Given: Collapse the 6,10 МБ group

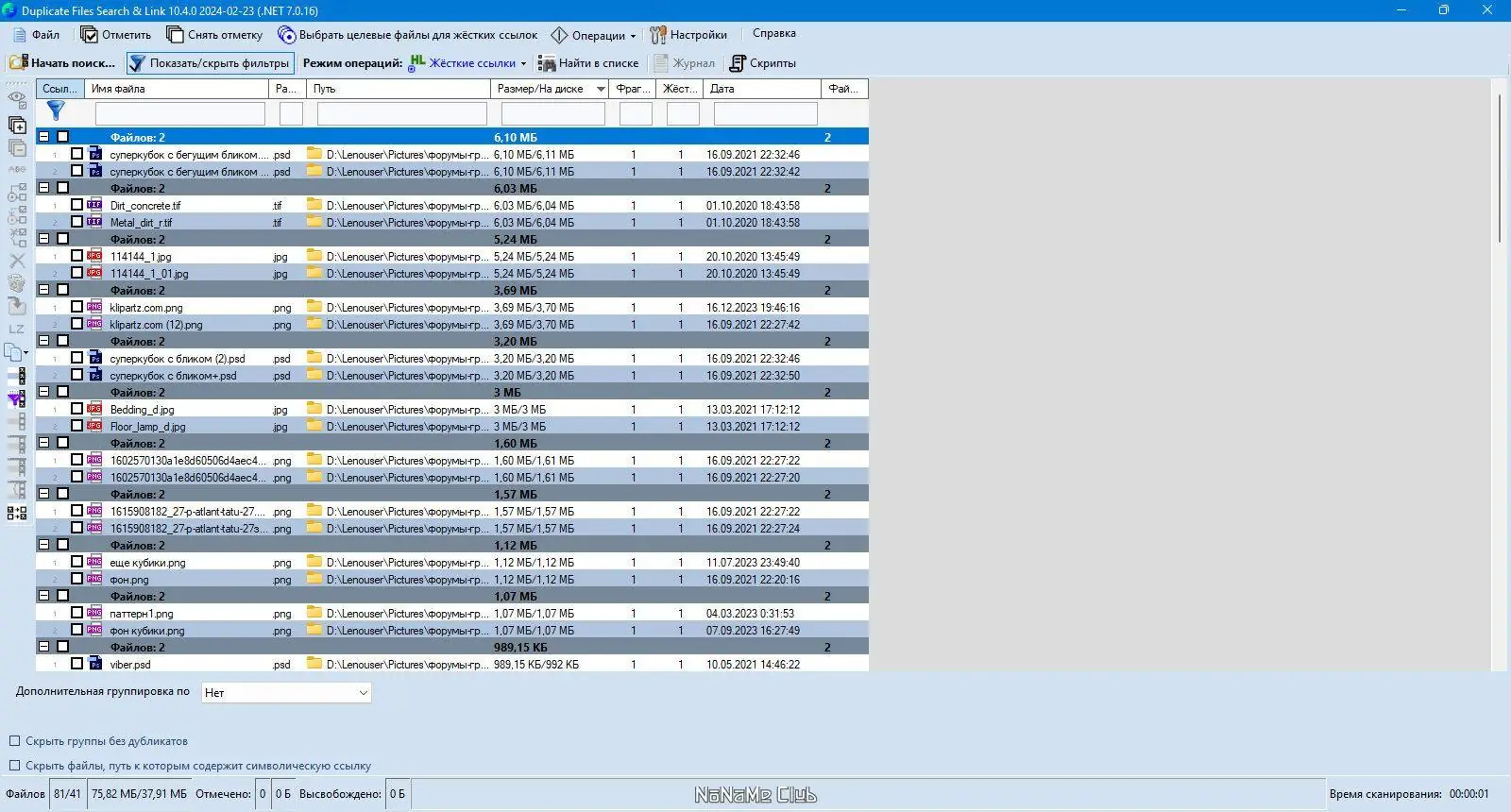Looking at the screenshot, I should [43, 137].
